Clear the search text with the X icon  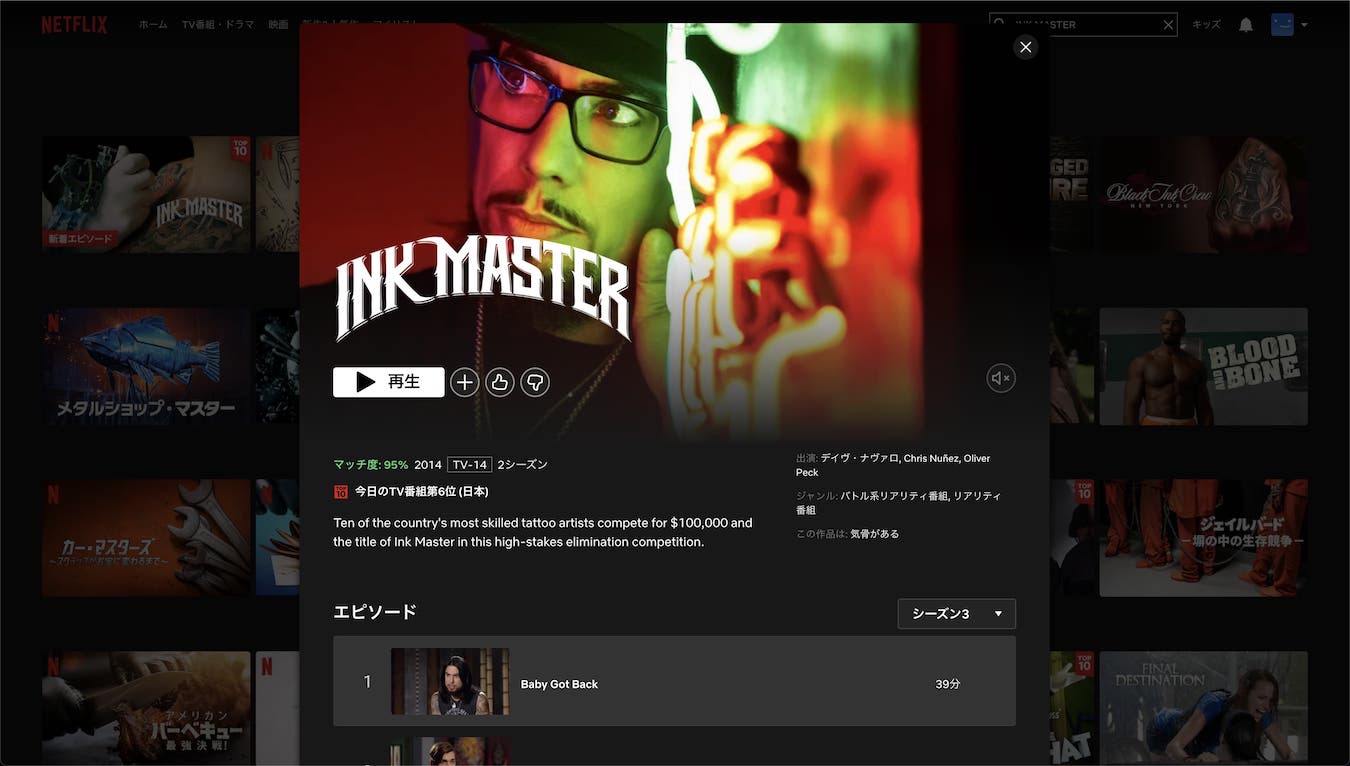(x=1167, y=24)
